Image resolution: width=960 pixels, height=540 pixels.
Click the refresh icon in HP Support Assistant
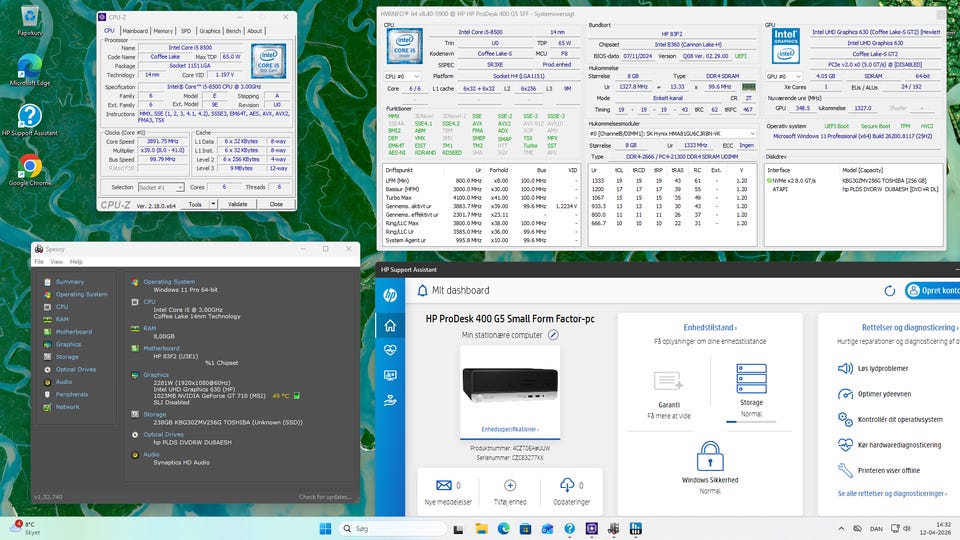[x=890, y=290]
